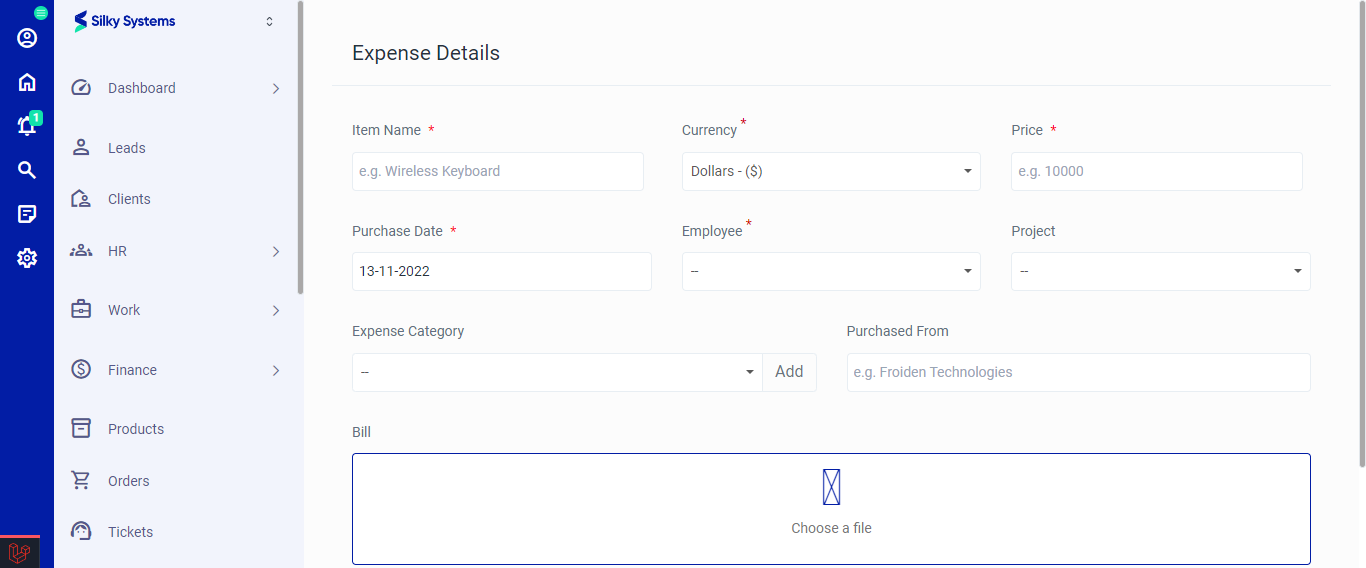This screenshot has height=568, width=1366.
Task: Open the home icon in left rail
Action: click(x=27, y=82)
